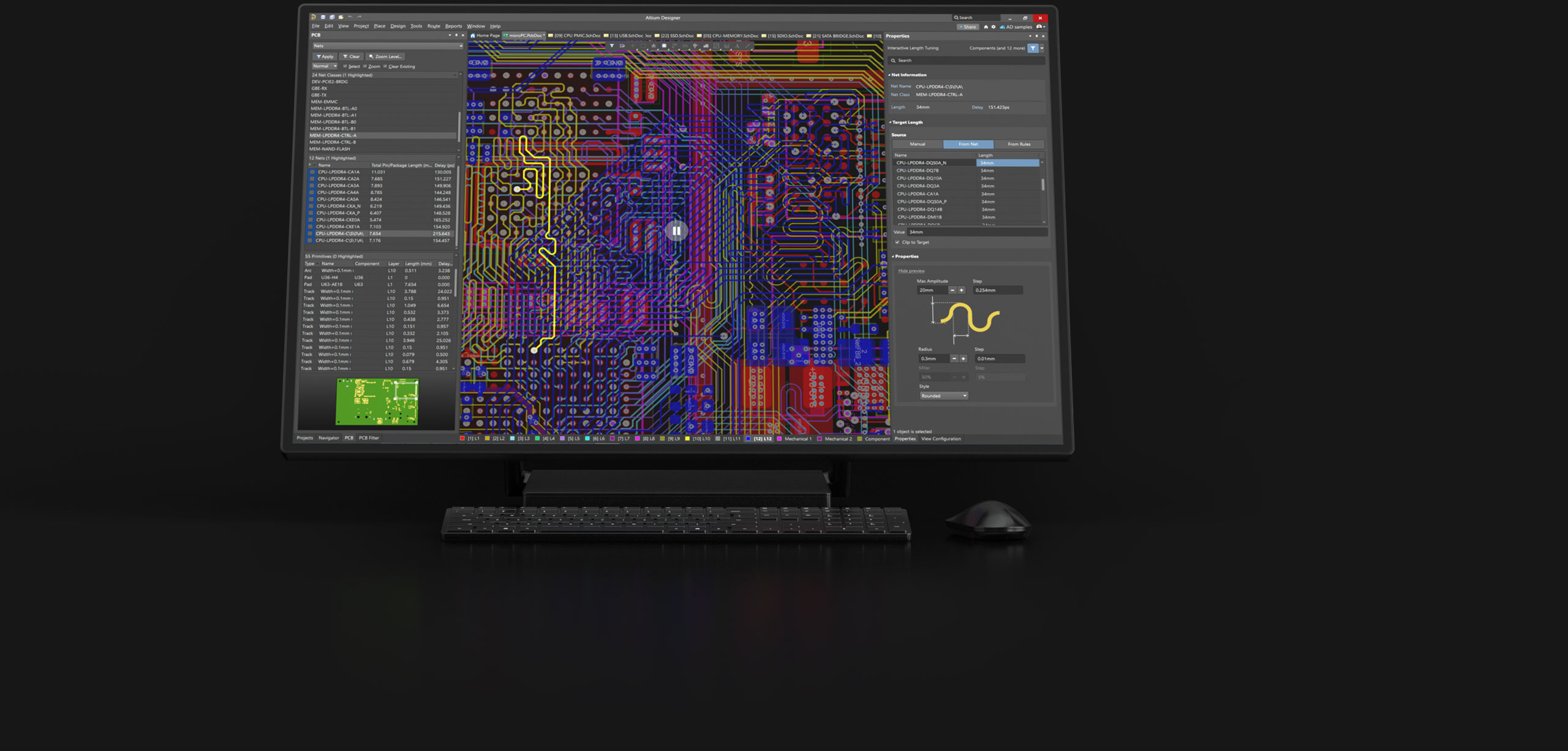This screenshot has width=1568, height=751.
Task: Open the Normal mode dropdown
Action: (325, 66)
